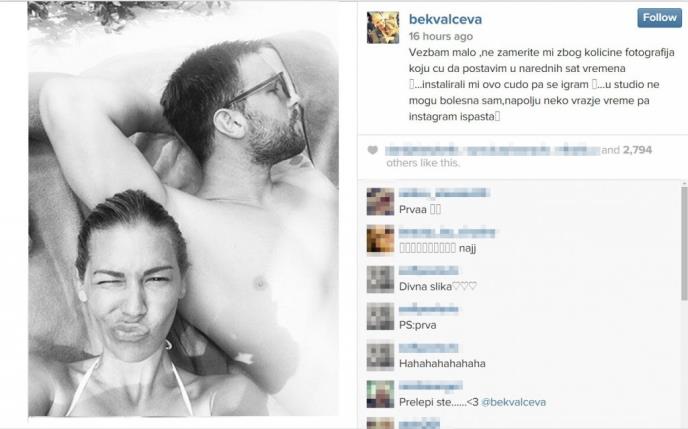
Task: Click username above 'PS:prva' comment
Action: pyautogui.click(x=428, y=310)
